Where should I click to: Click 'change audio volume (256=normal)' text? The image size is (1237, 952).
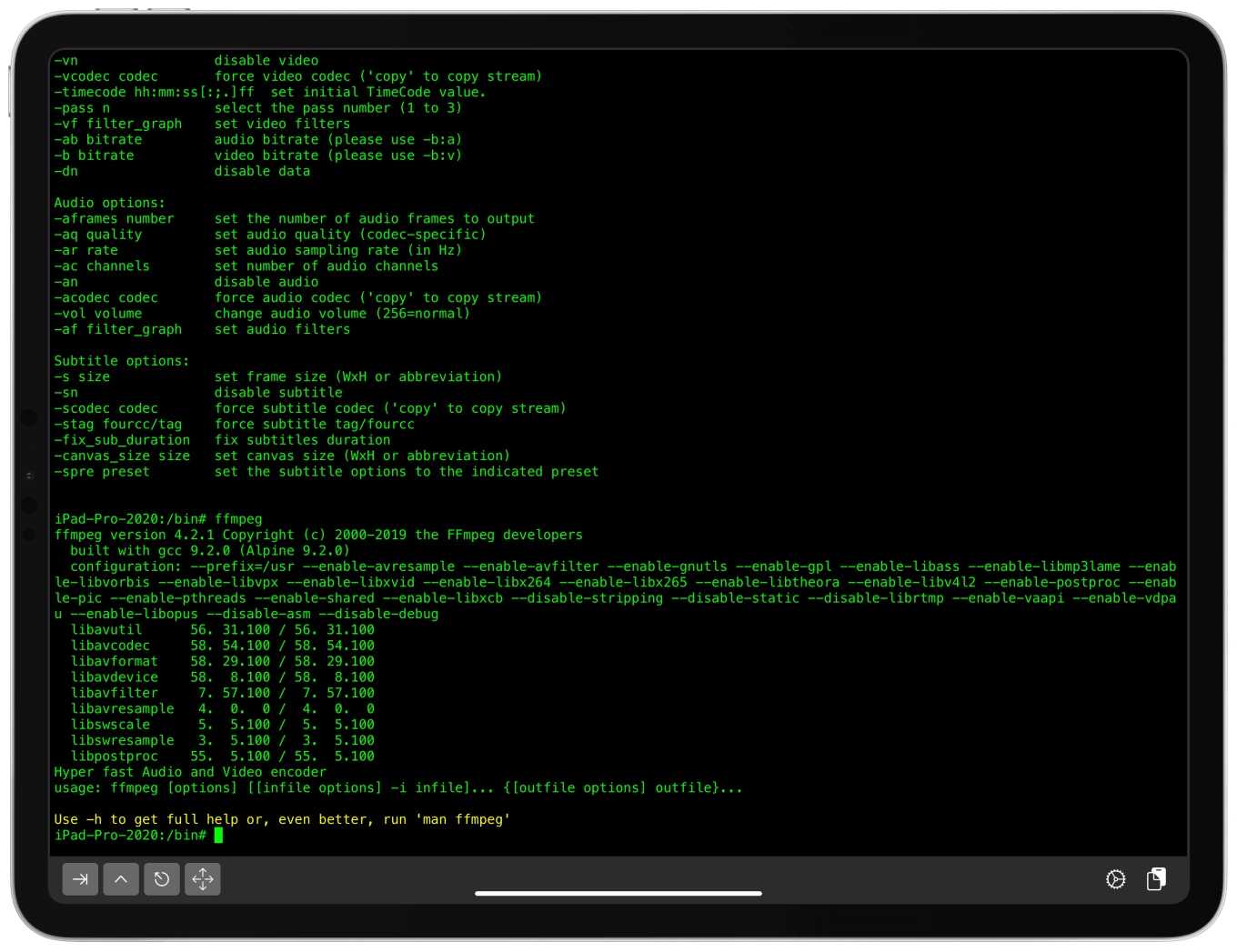pyautogui.click(x=343, y=314)
